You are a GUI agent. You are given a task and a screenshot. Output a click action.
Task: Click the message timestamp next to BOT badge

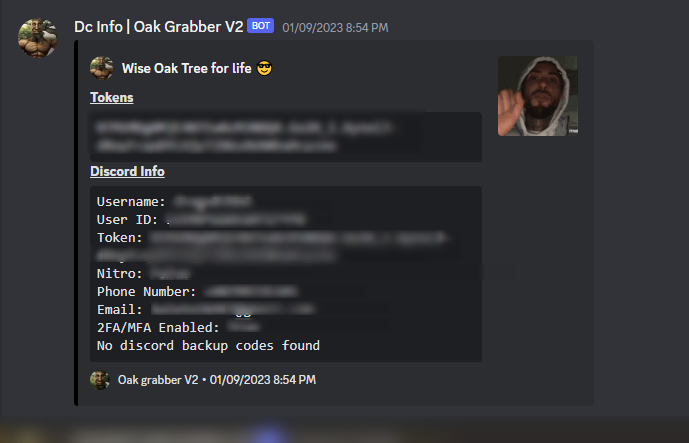[335, 28]
